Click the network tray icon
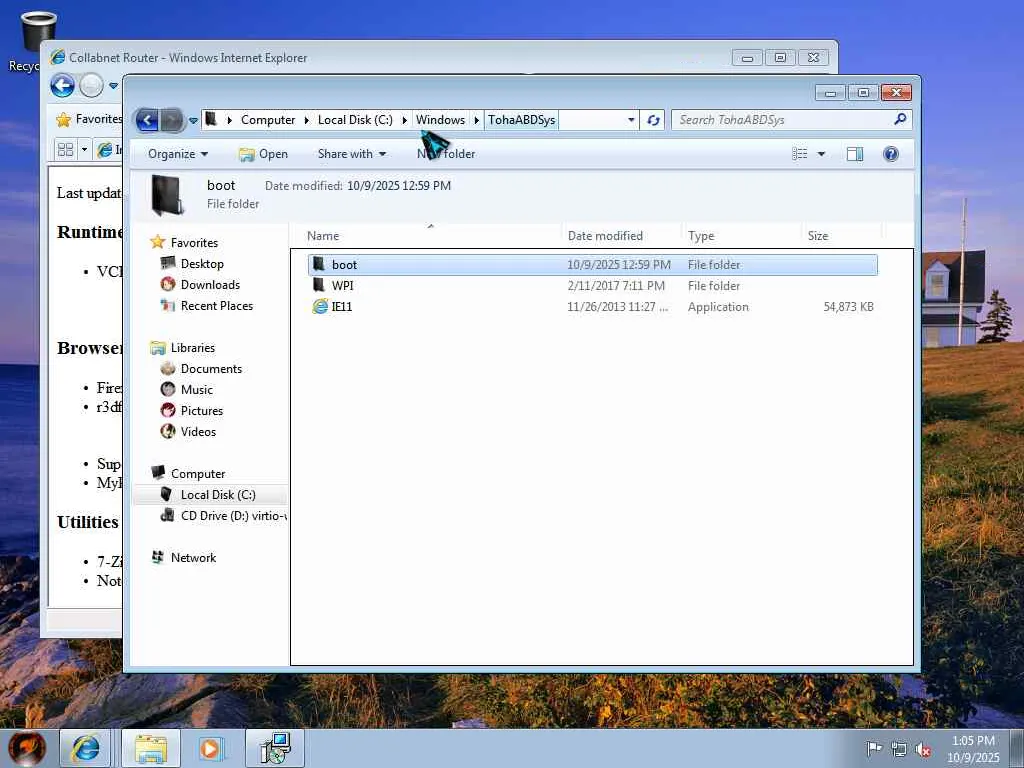 tap(899, 749)
